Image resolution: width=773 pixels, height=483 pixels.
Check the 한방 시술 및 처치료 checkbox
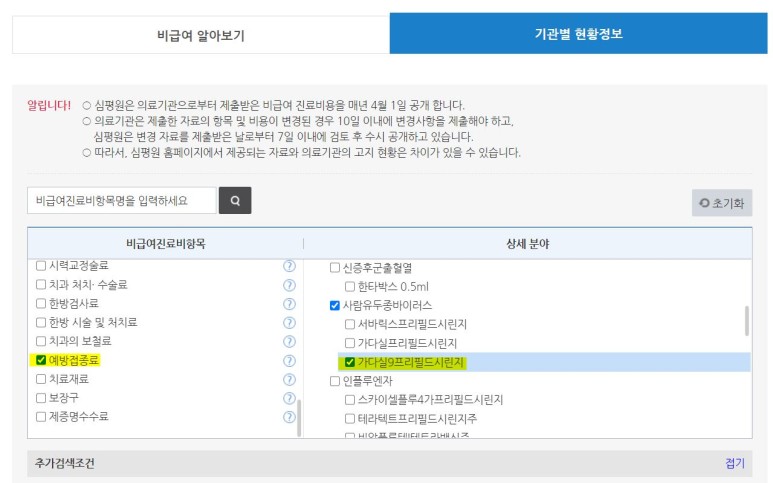pos(41,322)
